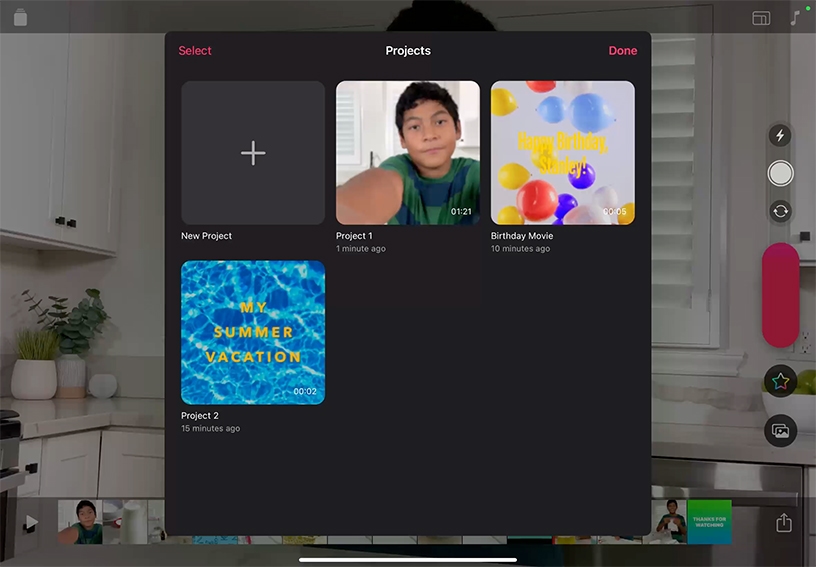Tap the share icon
Screen dimensions: 816x567
tap(784, 523)
